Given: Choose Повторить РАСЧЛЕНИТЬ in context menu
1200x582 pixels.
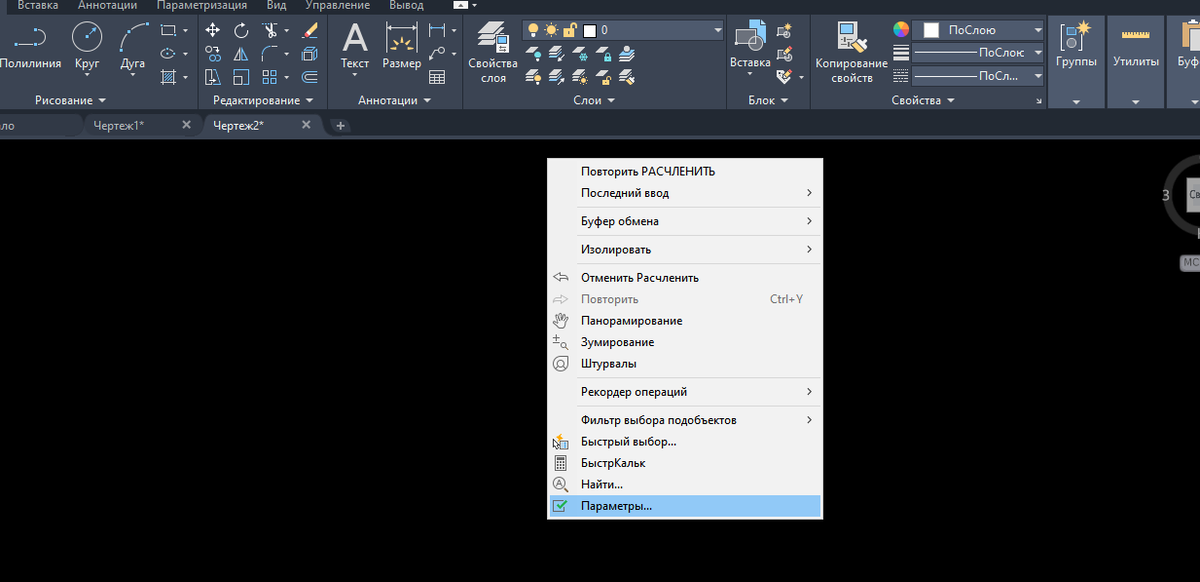Looking at the screenshot, I should [686, 171].
